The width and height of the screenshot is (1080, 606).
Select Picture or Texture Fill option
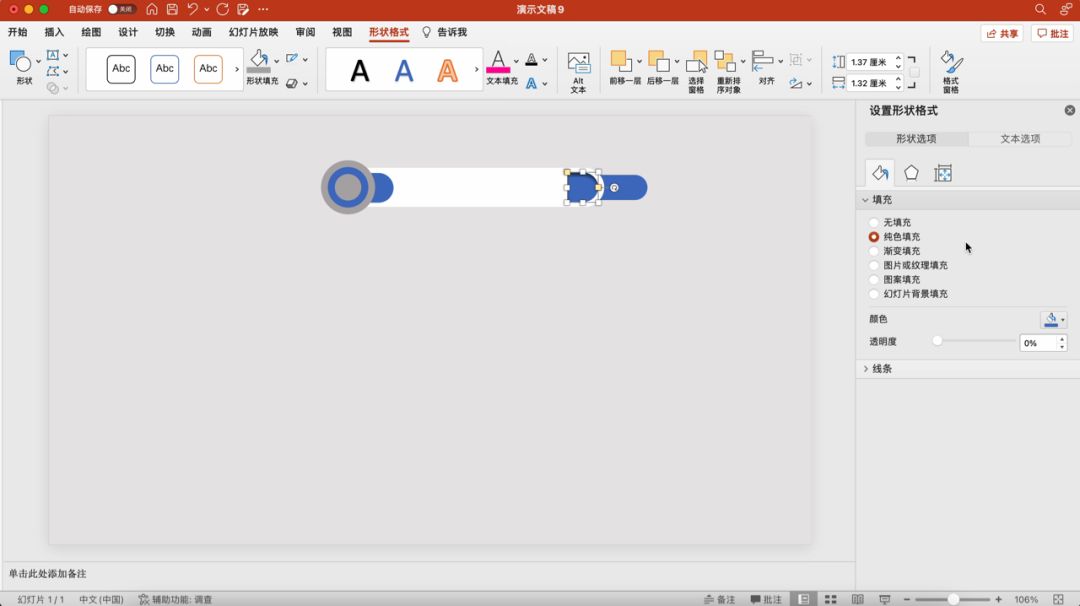(x=873, y=265)
